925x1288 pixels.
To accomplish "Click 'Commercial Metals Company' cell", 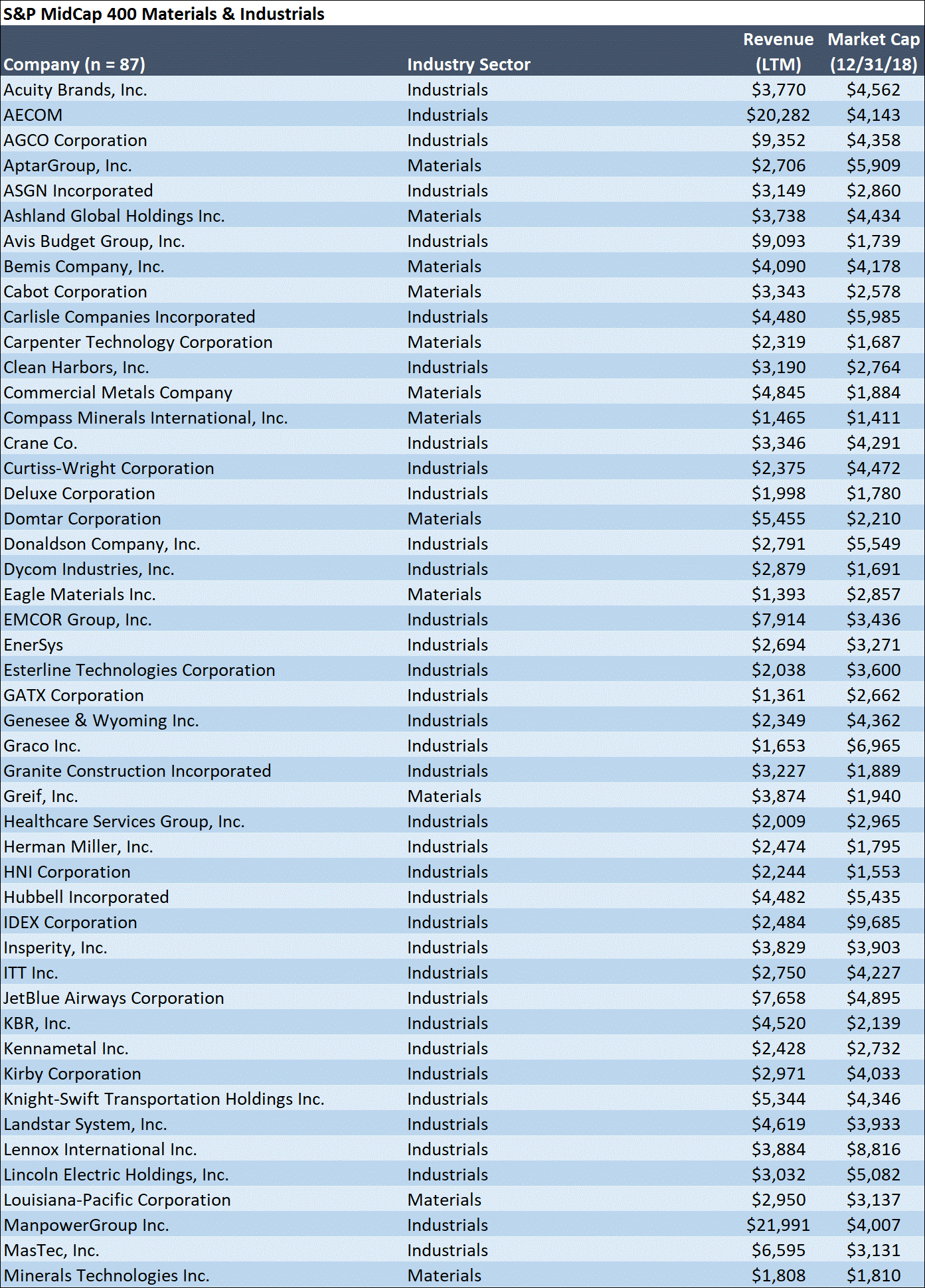I will coord(118,392).
